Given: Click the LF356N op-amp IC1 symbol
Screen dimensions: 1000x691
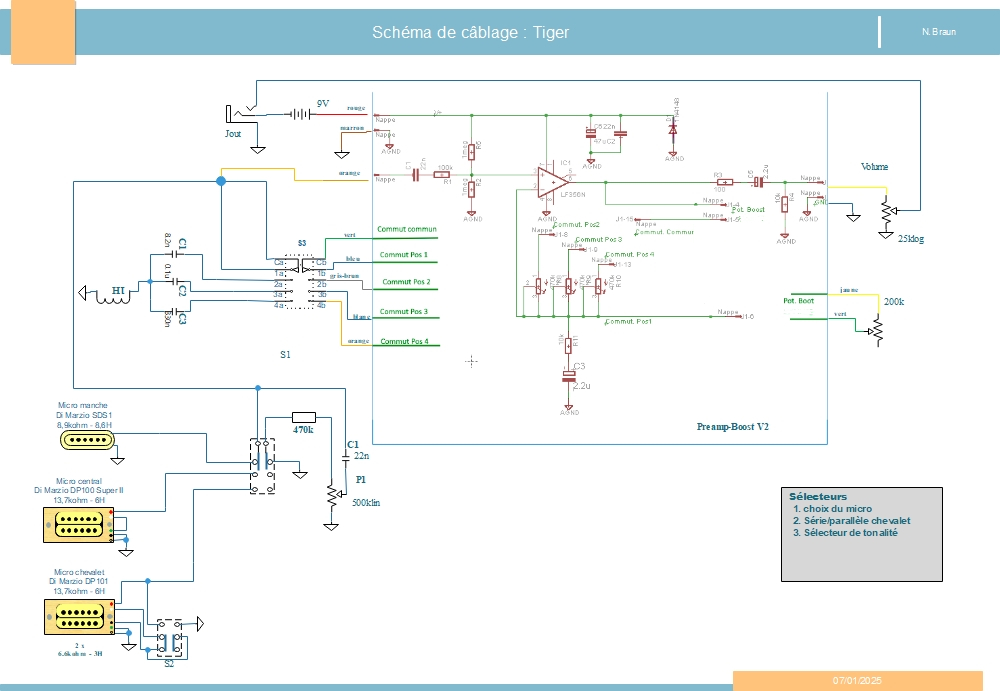Looking at the screenshot, I should (x=551, y=182).
